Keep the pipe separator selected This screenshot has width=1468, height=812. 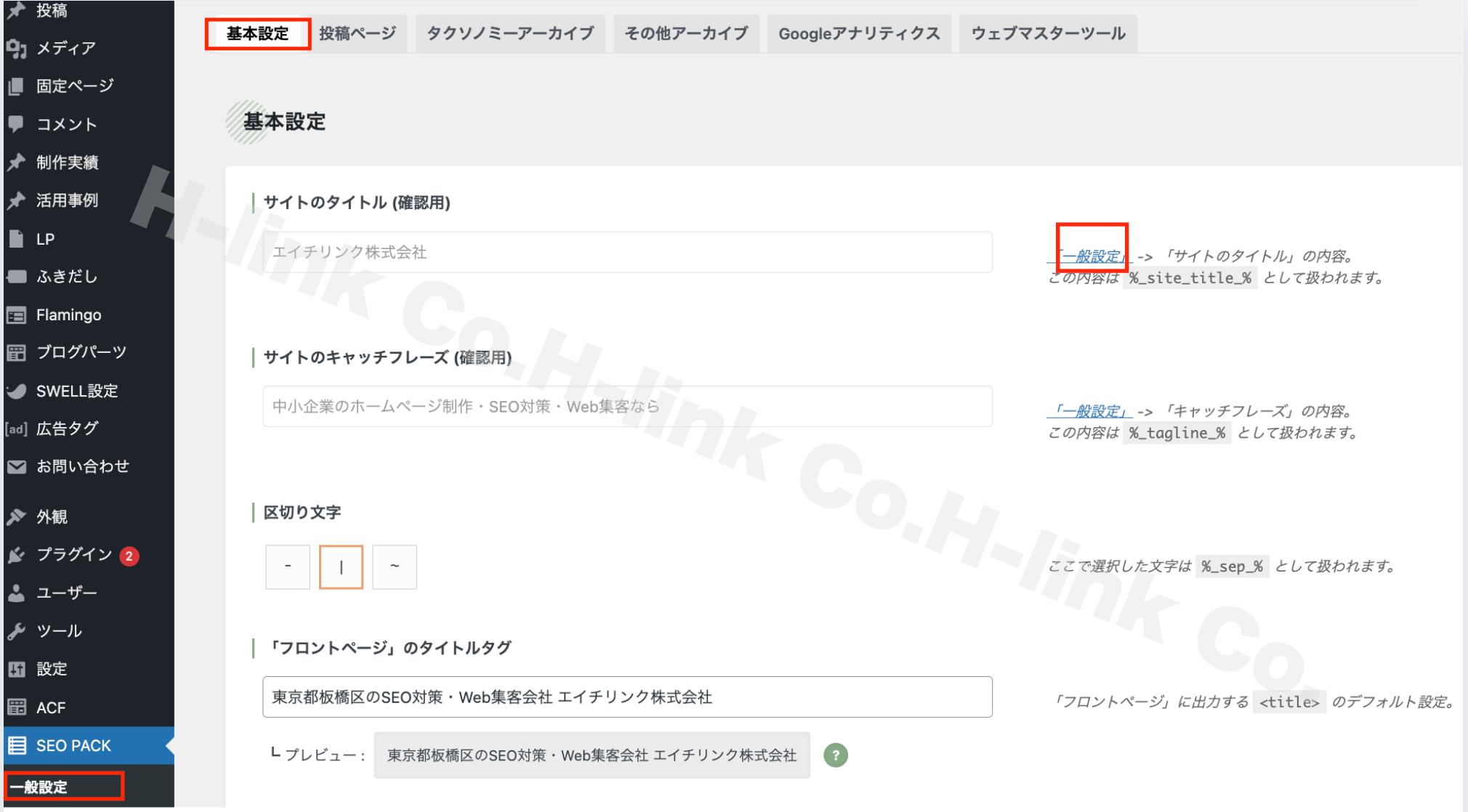click(340, 567)
